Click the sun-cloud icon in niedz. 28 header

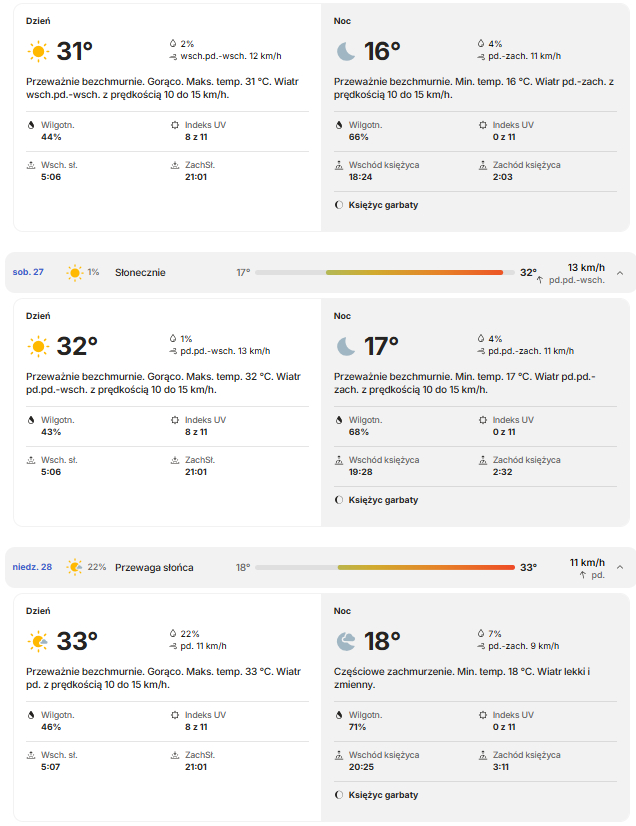coord(75,567)
